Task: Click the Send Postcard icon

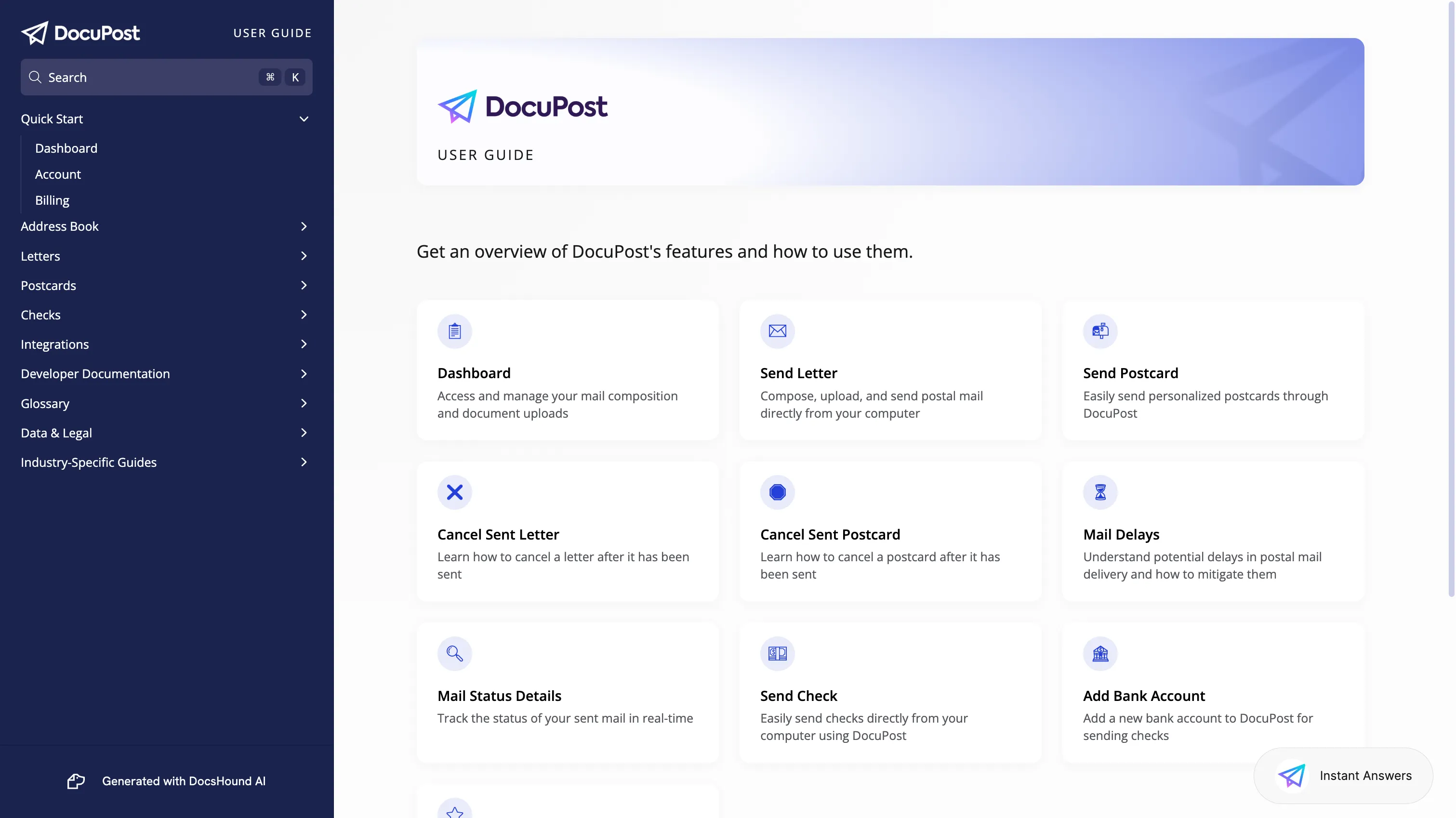Action: pos(1100,331)
